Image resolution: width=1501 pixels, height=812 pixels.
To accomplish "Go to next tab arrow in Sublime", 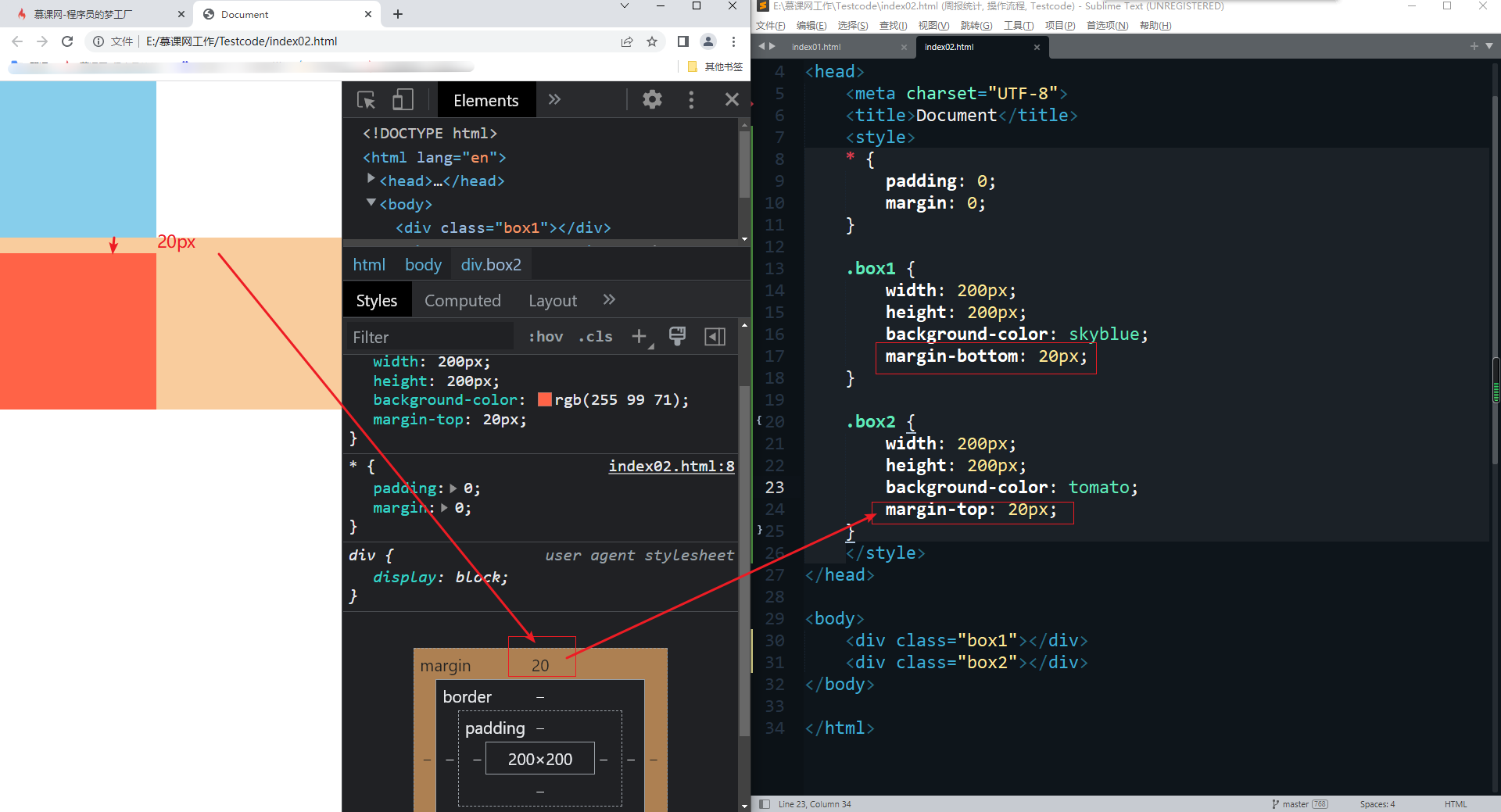I will 772,46.
